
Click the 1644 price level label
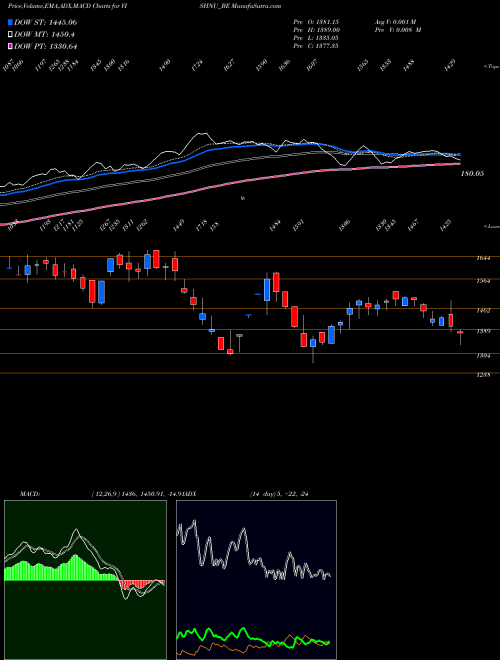[x=483, y=259]
